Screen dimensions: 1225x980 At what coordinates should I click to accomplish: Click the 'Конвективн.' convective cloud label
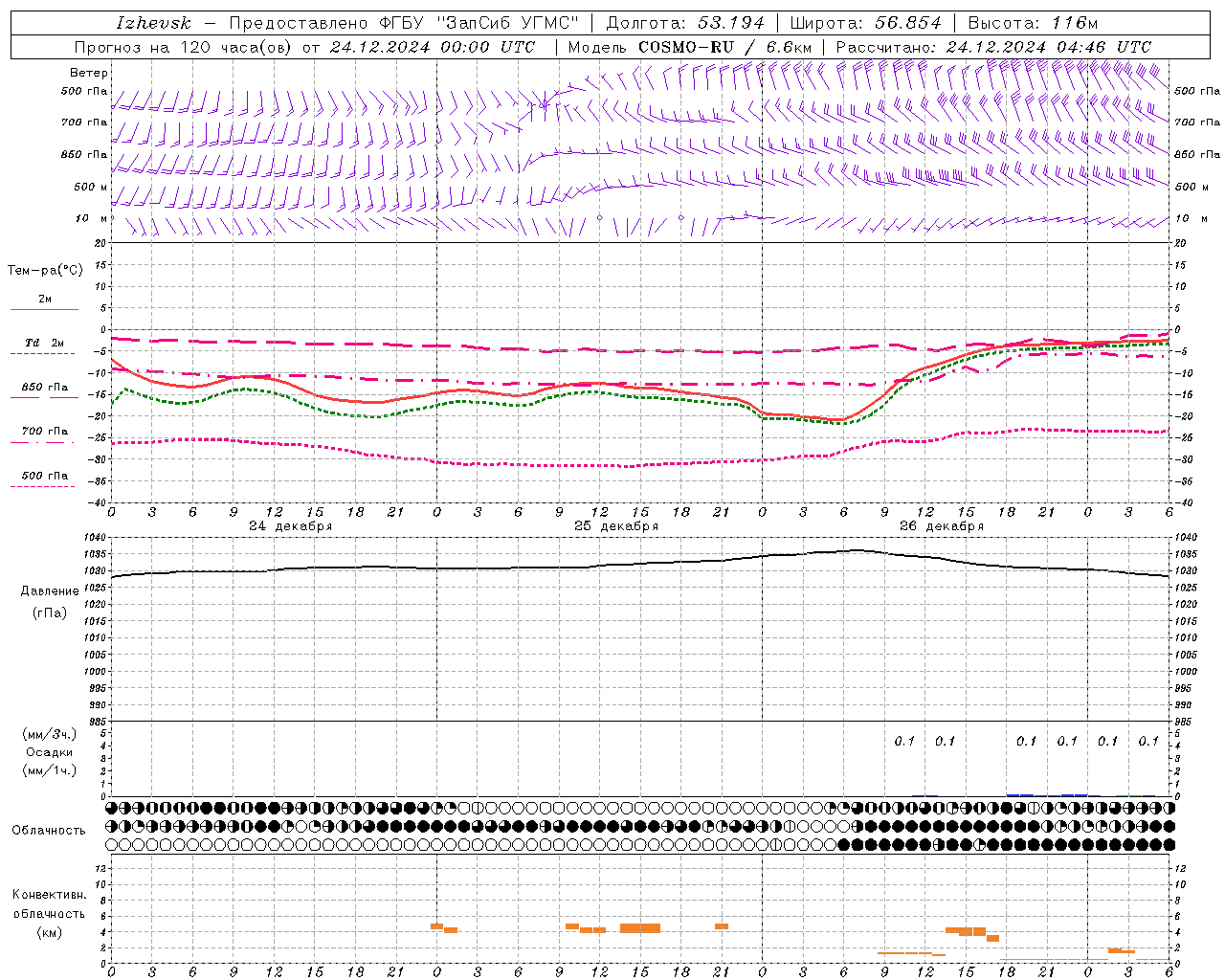[50, 895]
